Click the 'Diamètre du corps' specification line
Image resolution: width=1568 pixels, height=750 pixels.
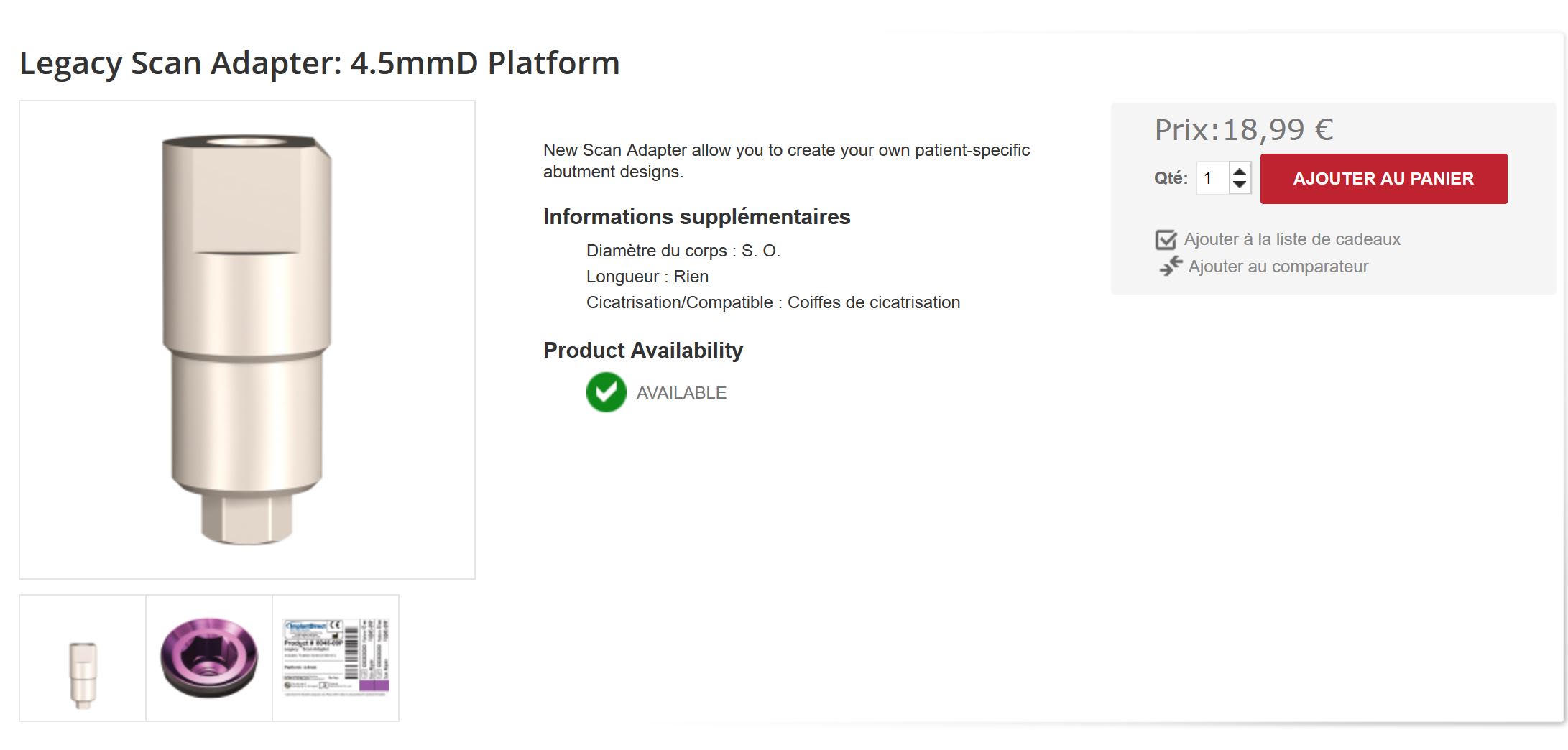click(x=683, y=251)
